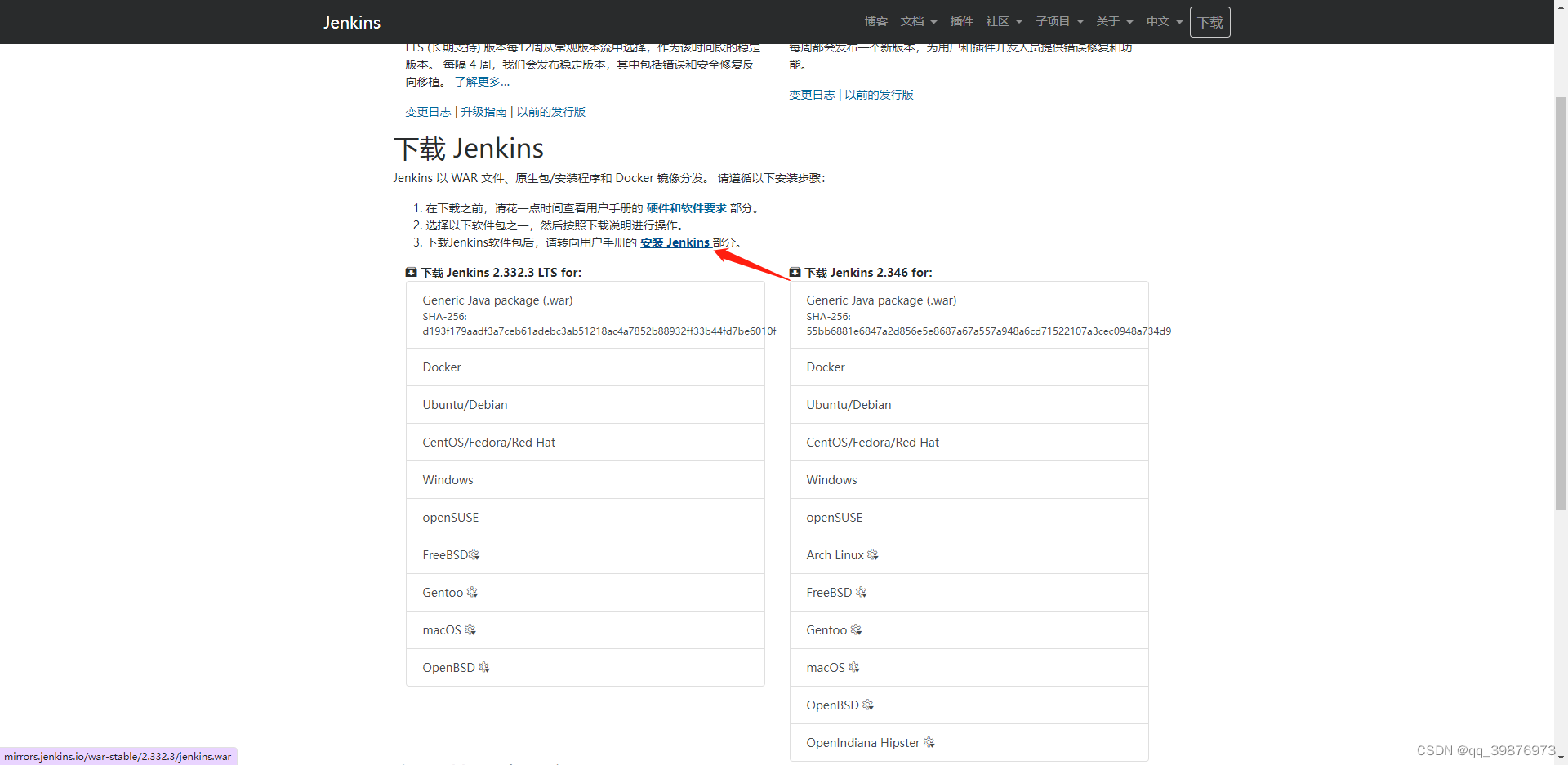The image size is (1568, 765).
Task: Open the 中文 language dropdown
Action: pos(1165,21)
